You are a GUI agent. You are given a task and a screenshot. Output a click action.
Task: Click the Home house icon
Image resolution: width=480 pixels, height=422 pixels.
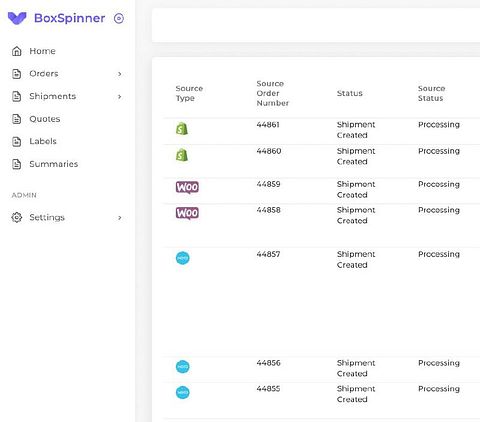pyautogui.click(x=17, y=51)
